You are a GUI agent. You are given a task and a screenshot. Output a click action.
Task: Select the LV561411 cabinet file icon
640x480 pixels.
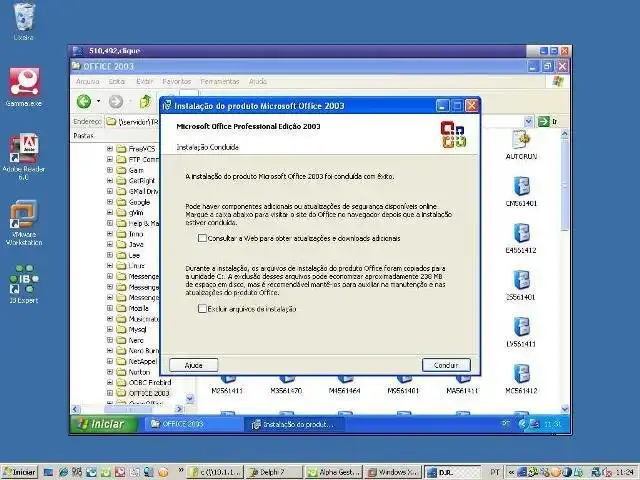[521, 328]
